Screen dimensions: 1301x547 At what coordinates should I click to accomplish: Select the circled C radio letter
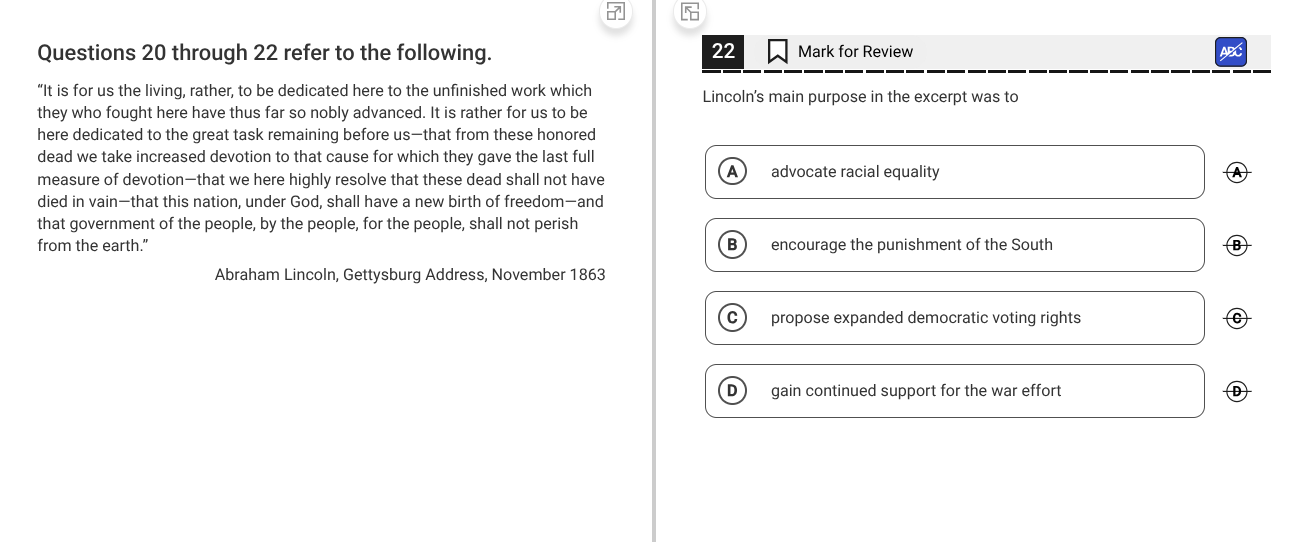coord(732,318)
